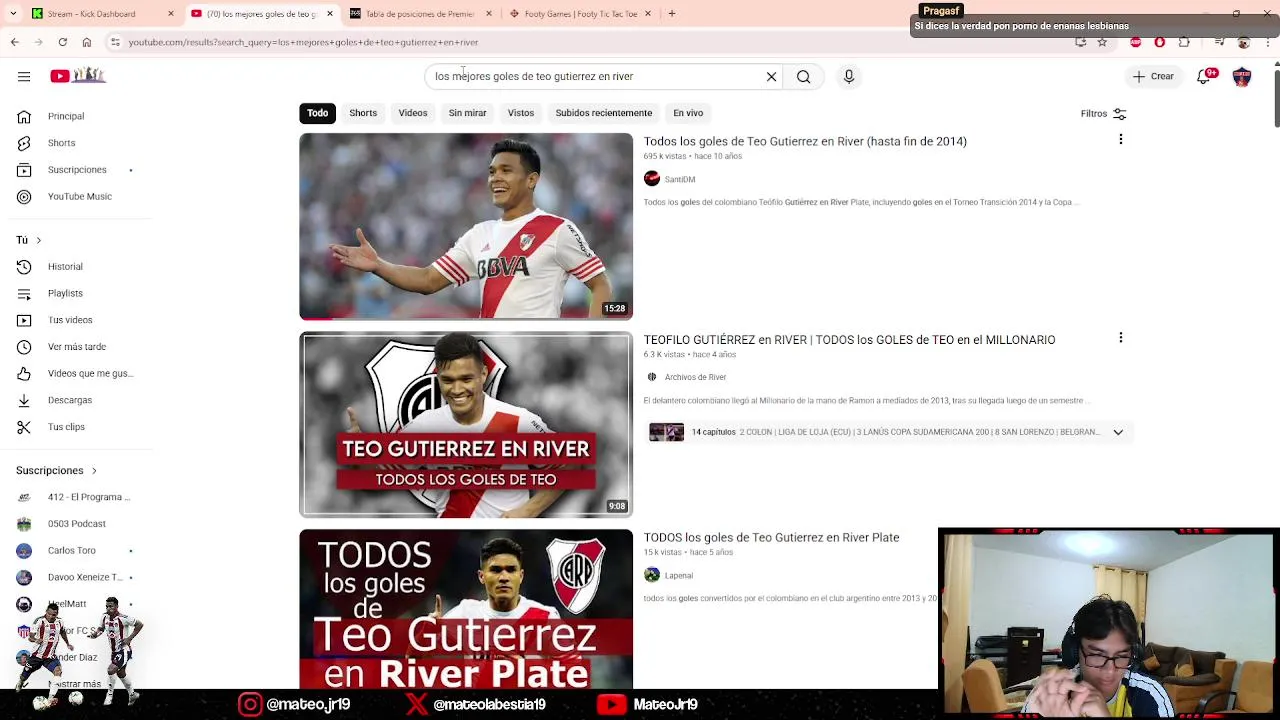Open the Crear upload menu
Screen dimensions: 1280x720
1153,76
